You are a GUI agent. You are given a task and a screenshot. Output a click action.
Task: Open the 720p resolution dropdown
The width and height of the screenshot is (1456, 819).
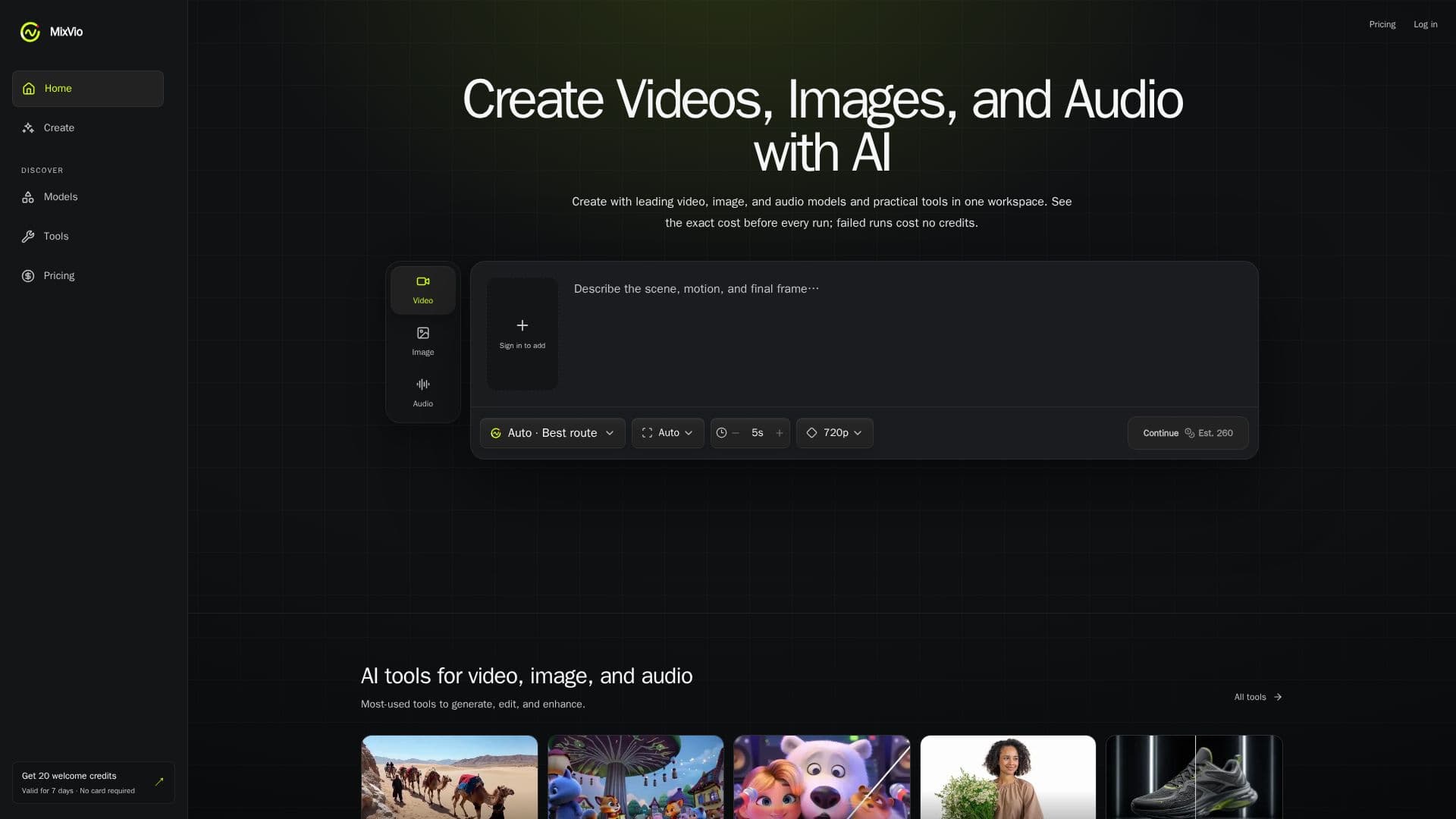pyautogui.click(x=835, y=433)
